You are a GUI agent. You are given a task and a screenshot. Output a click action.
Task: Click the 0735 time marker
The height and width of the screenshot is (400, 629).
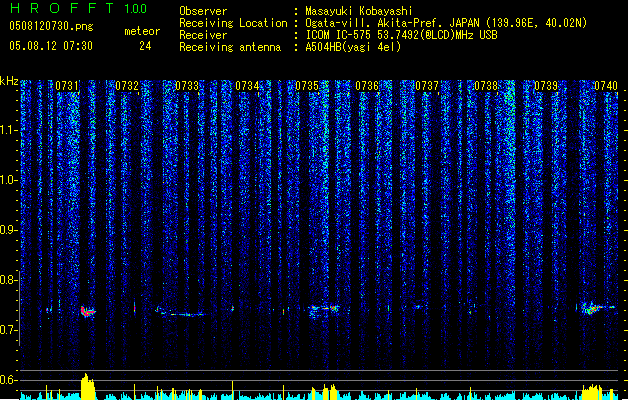click(307, 86)
